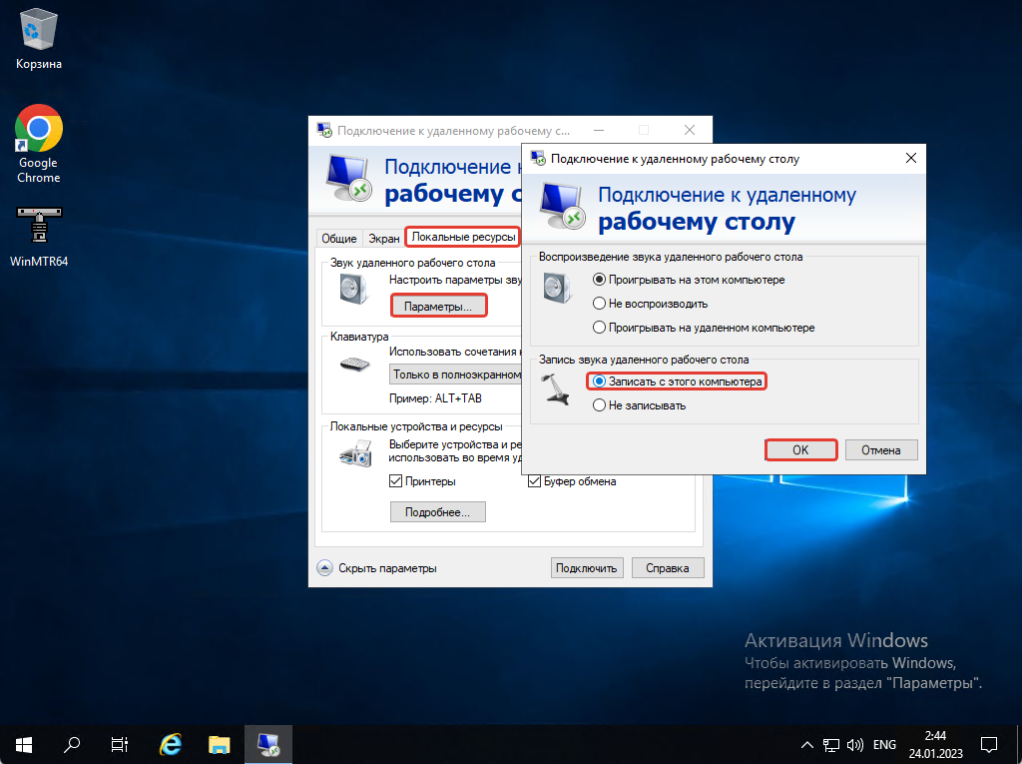The width and height of the screenshot is (1022, 764).
Task: Choose "Записать с этого компьютера" option
Action: [x=600, y=382]
